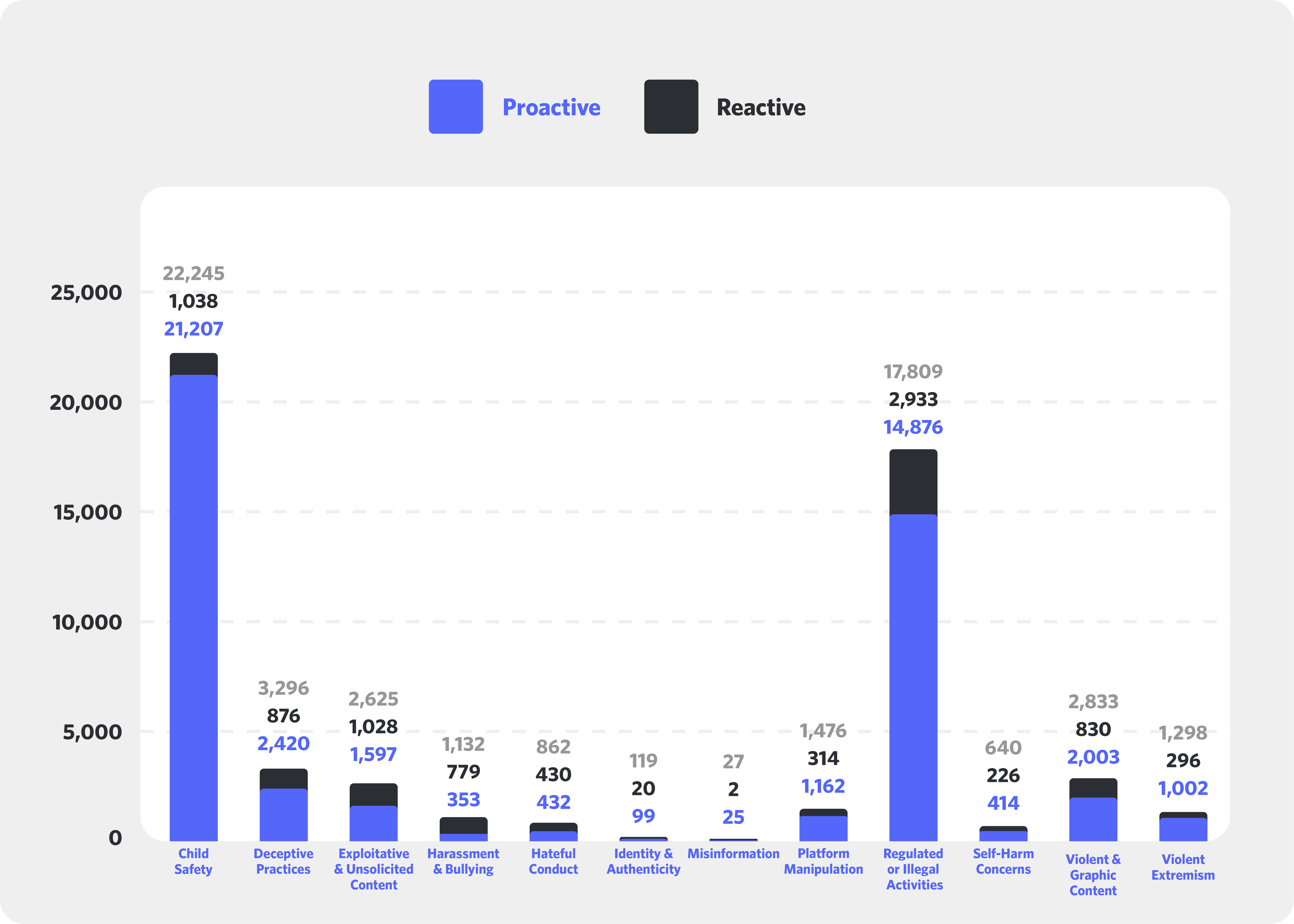The width and height of the screenshot is (1294, 924).
Task: Click the Child Safety axis label
Action: point(193,861)
